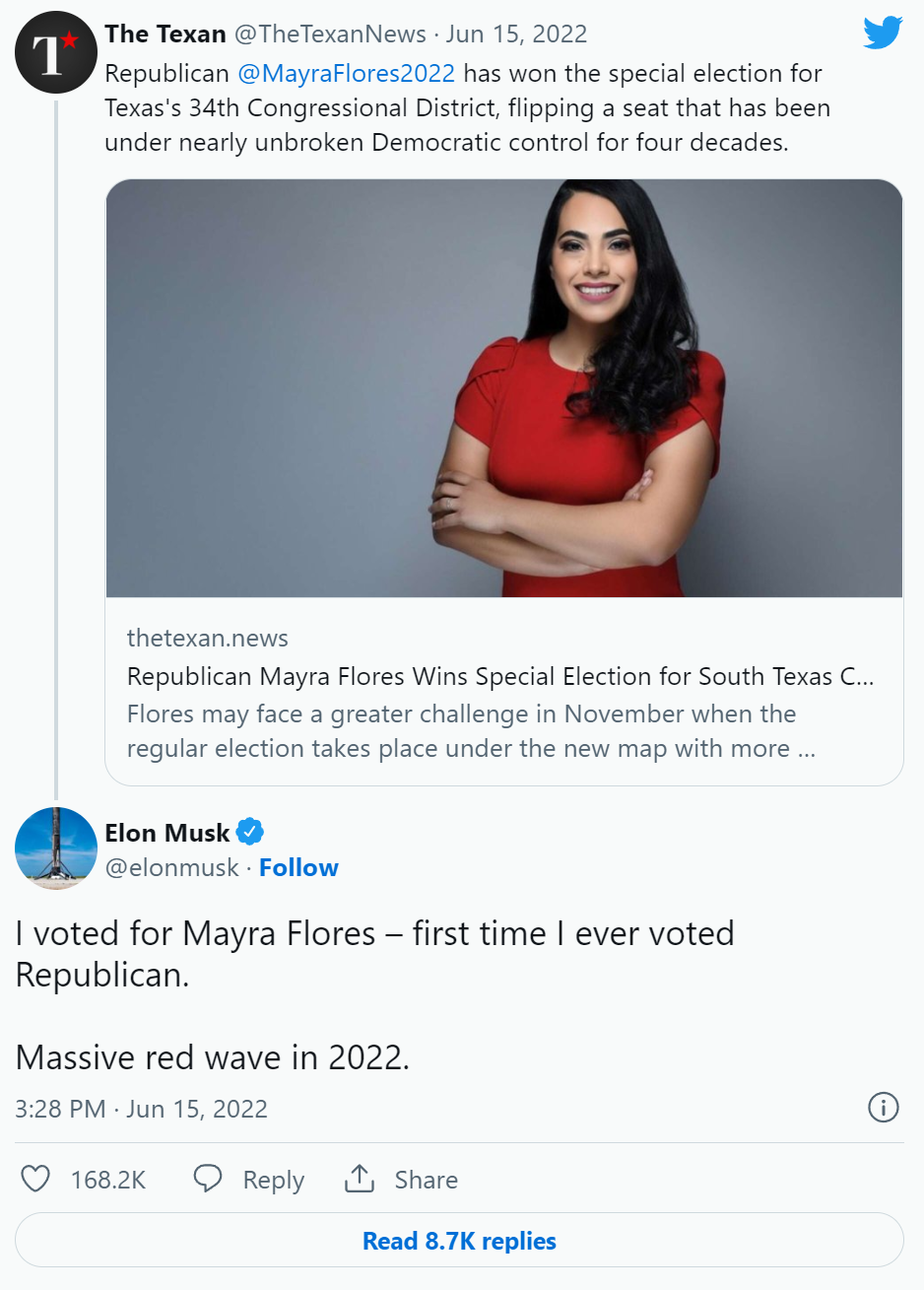Open the Elon Musk display name
This screenshot has height=1290, width=924.
(x=167, y=833)
